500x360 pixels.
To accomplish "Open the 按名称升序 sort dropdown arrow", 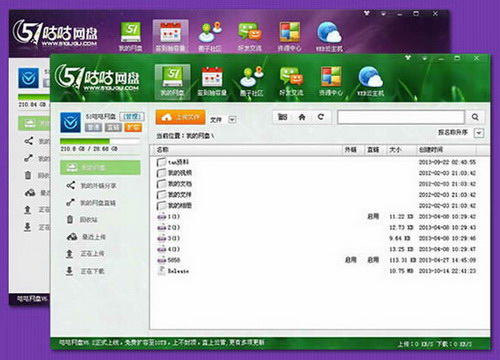I will click(479, 133).
